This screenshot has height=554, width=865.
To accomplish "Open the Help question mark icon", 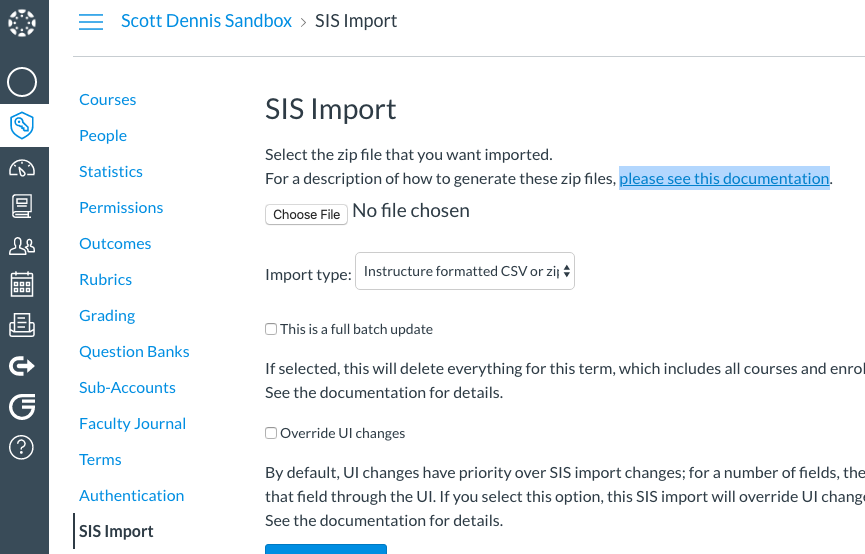I will coord(22,447).
